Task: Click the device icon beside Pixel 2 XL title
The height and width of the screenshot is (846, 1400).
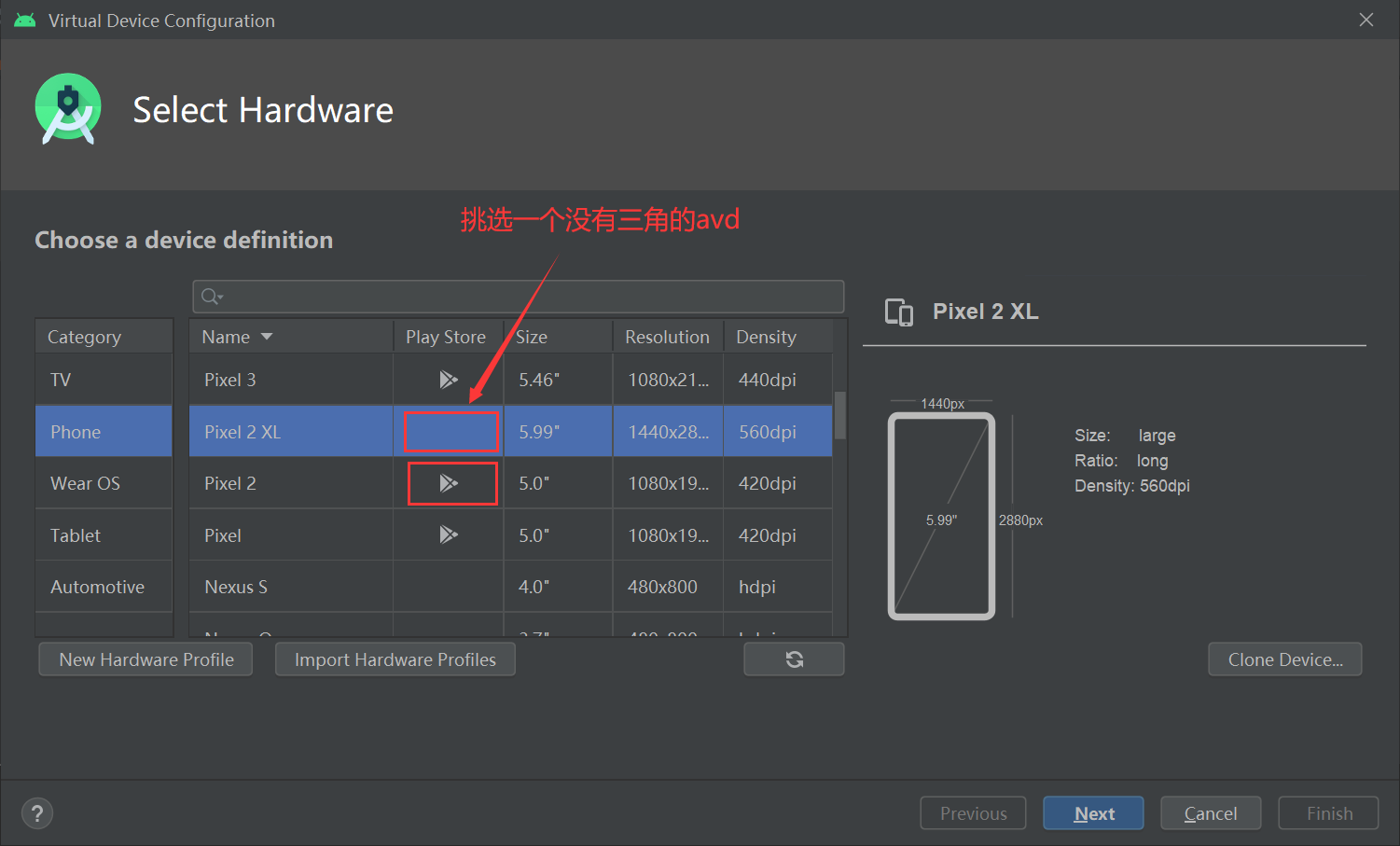Action: [x=899, y=312]
